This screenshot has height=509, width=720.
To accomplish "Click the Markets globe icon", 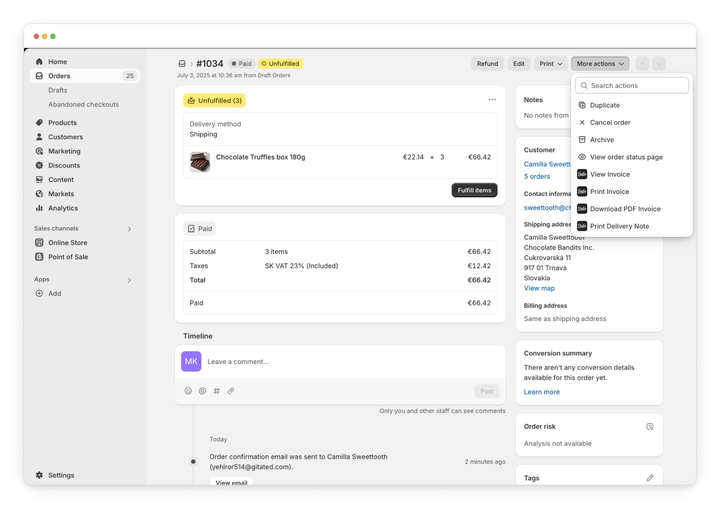I will click(39, 194).
